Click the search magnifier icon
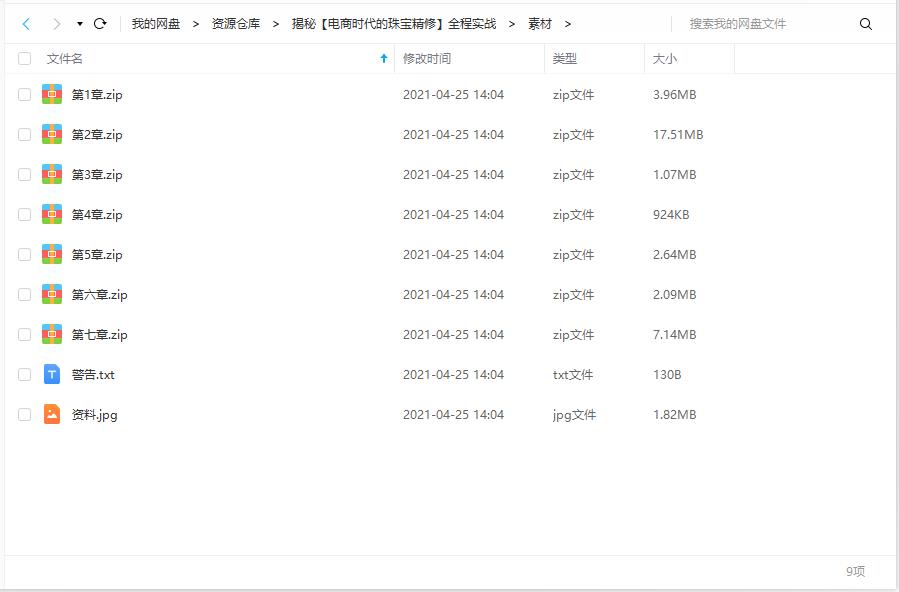The image size is (899, 592). (866, 24)
